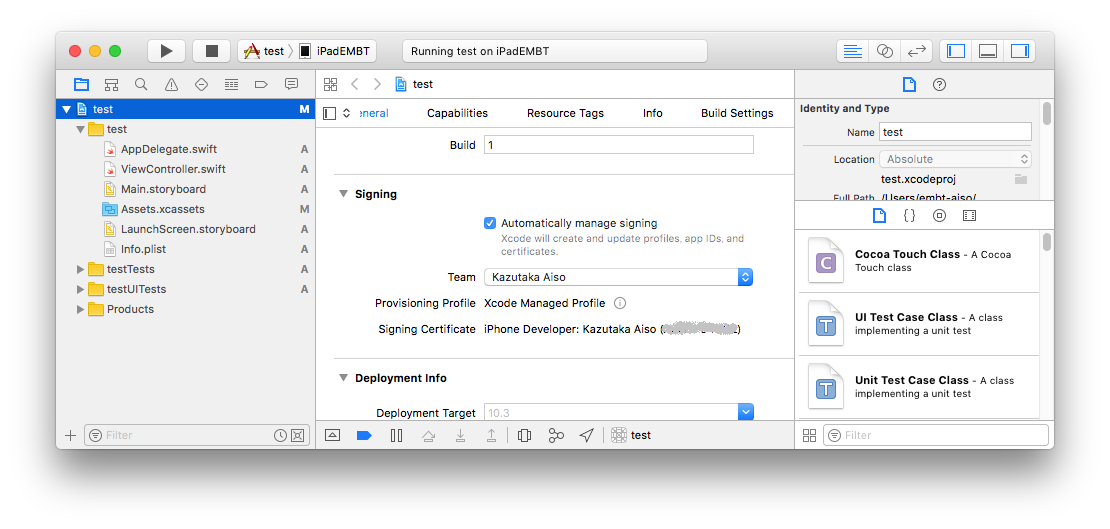Click the Run (play) button
This screenshot has width=1110, height=529.
[166, 51]
